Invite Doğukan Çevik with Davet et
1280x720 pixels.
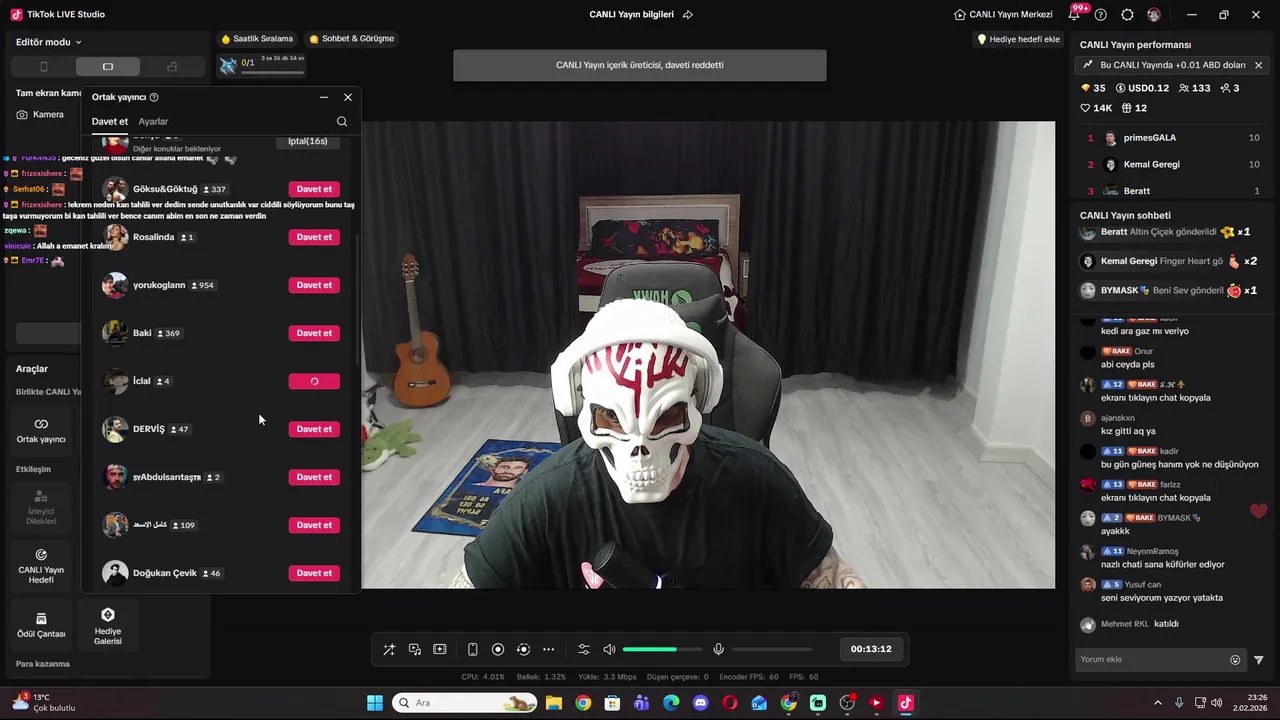click(x=314, y=573)
